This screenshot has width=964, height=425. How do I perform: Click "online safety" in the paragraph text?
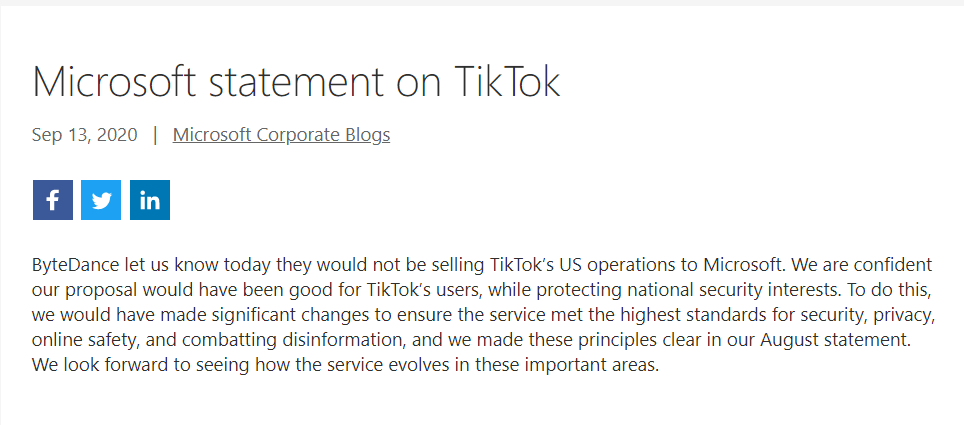(x=80, y=340)
